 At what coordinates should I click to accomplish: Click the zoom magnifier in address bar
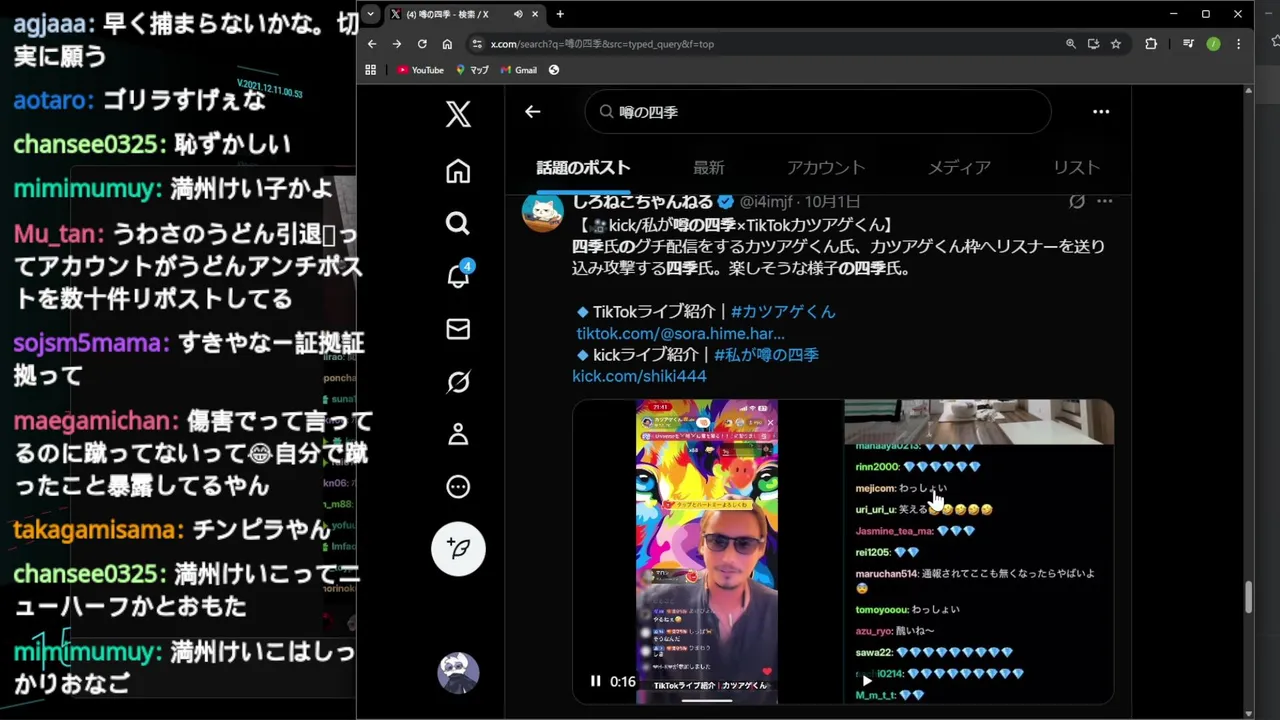[1071, 44]
